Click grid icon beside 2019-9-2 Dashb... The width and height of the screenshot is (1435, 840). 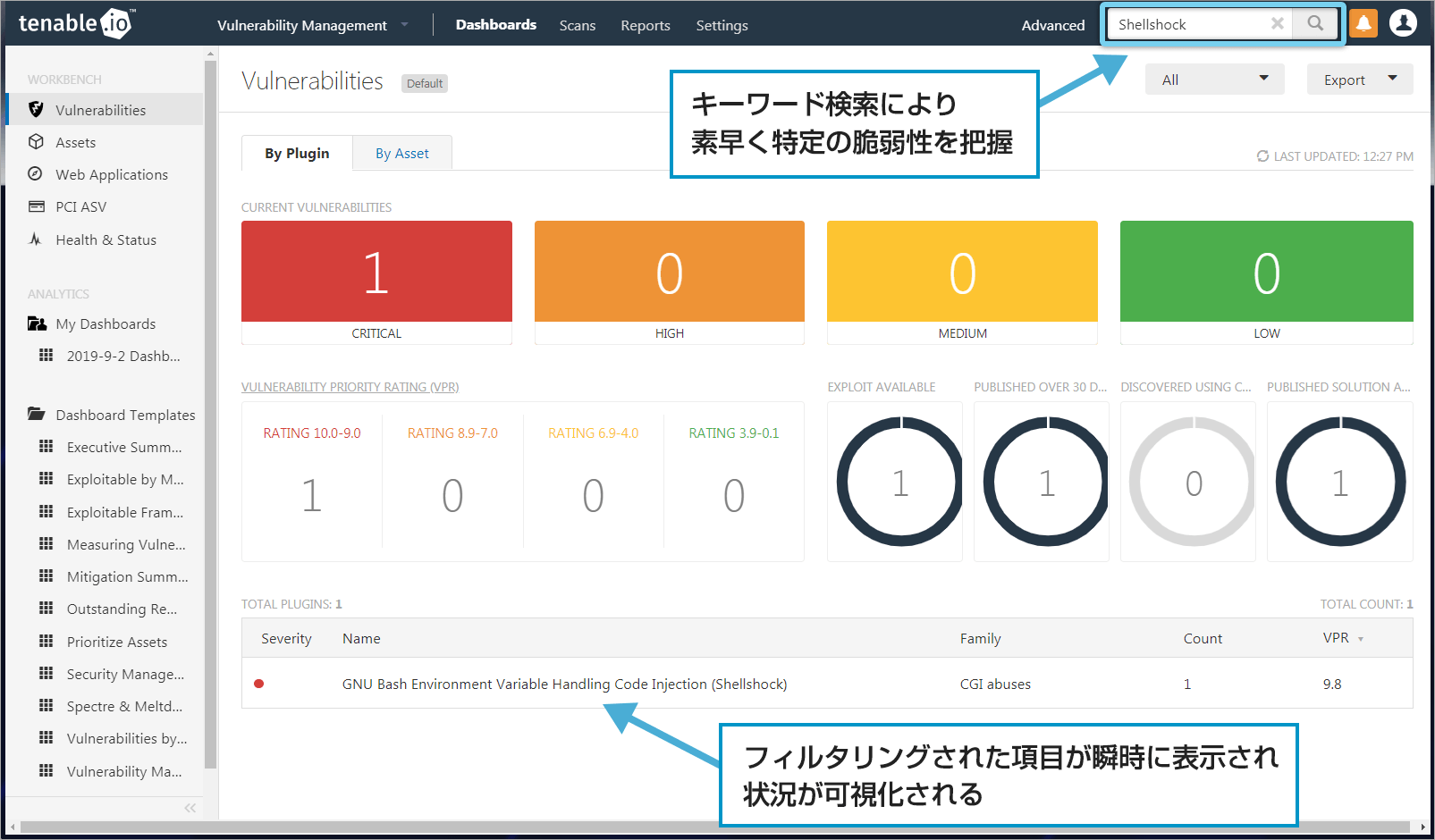point(46,355)
